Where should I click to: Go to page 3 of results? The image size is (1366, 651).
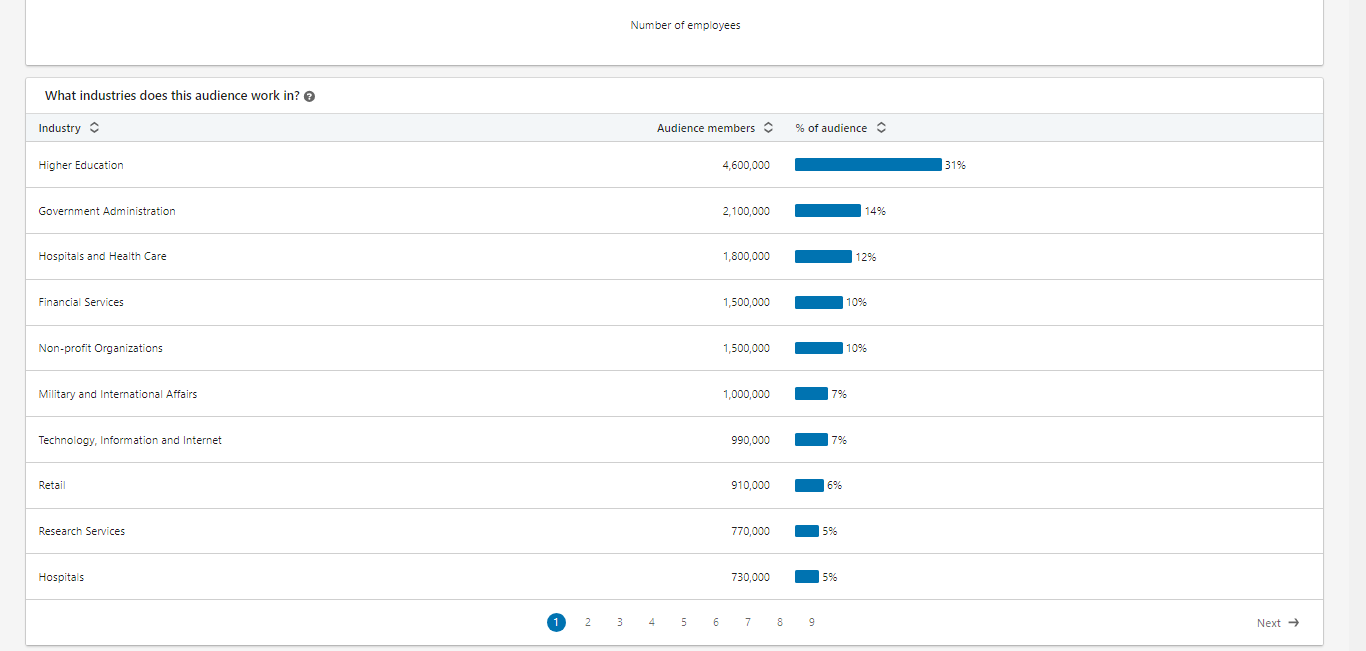[620, 623]
